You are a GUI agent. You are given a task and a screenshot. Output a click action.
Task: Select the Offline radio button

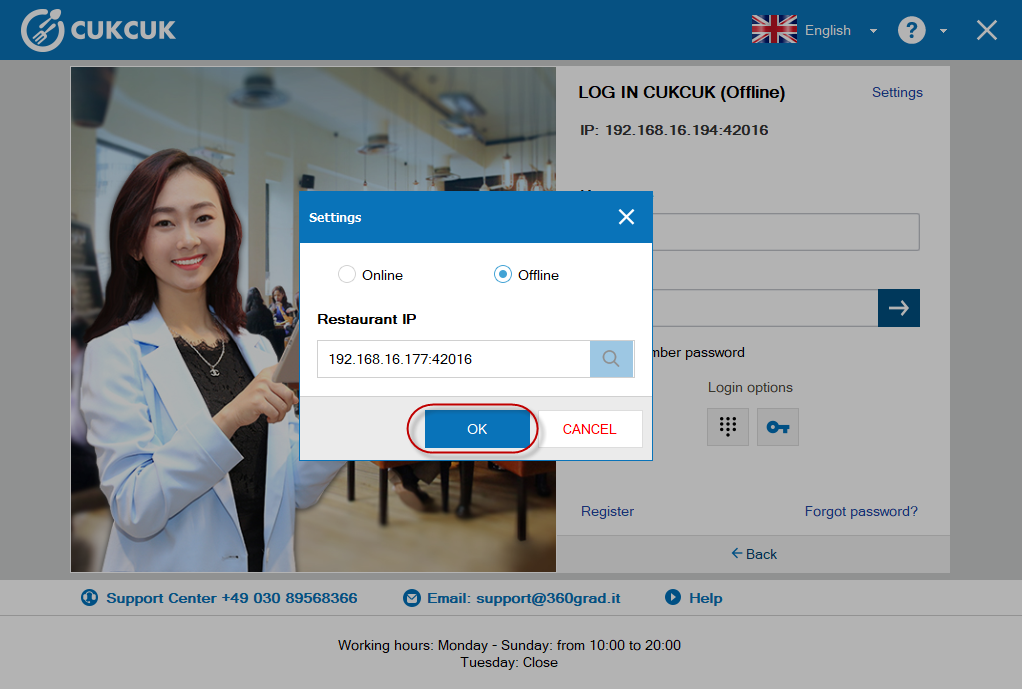503,274
